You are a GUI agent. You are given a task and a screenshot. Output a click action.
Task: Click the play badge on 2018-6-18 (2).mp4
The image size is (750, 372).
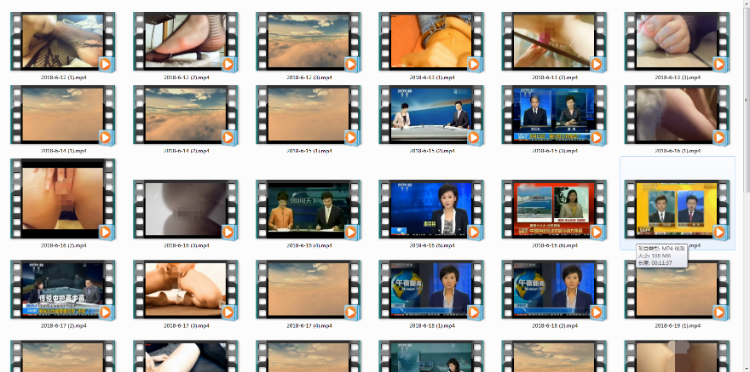[x=596, y=313]
